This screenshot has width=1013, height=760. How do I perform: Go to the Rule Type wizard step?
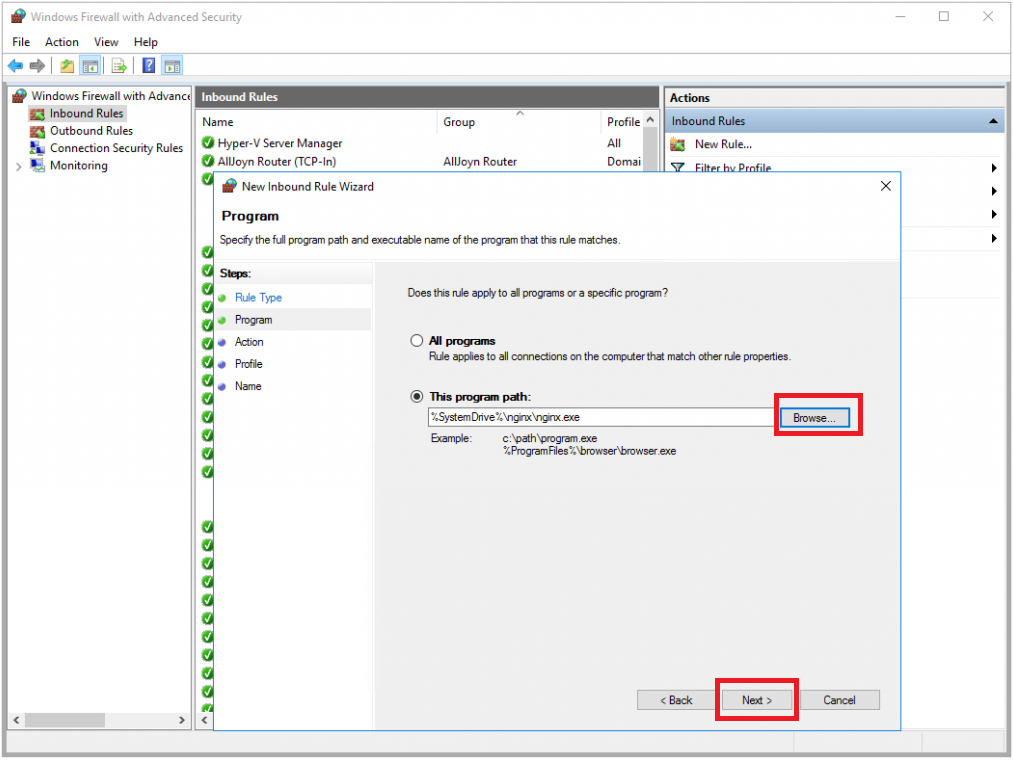258,297
